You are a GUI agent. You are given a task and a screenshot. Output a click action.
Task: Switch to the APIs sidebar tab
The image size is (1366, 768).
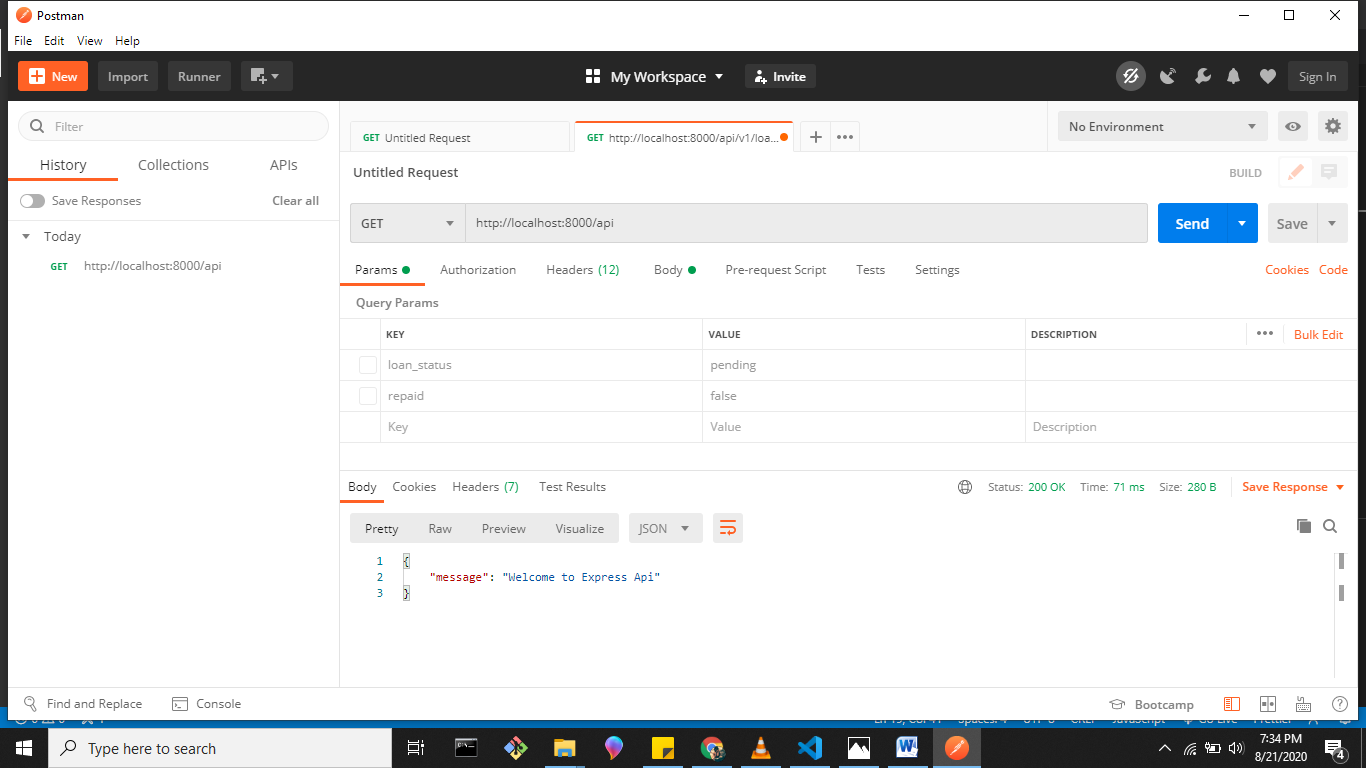pyautogui.click(x=284, y=165)
